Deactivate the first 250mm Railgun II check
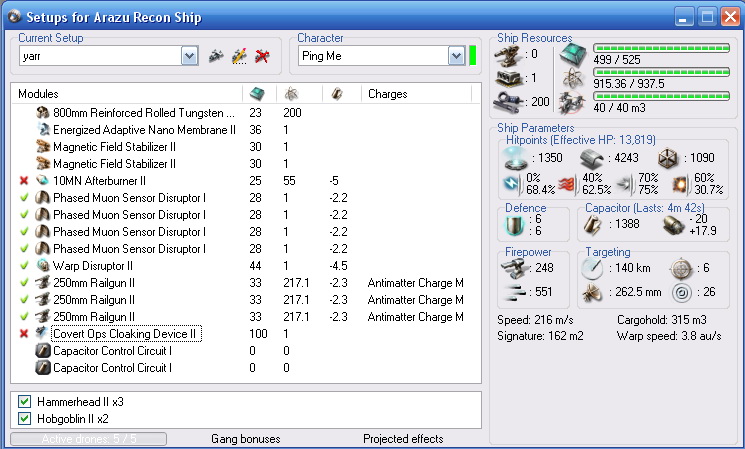The image size is (745, 449). pos(24,282)
